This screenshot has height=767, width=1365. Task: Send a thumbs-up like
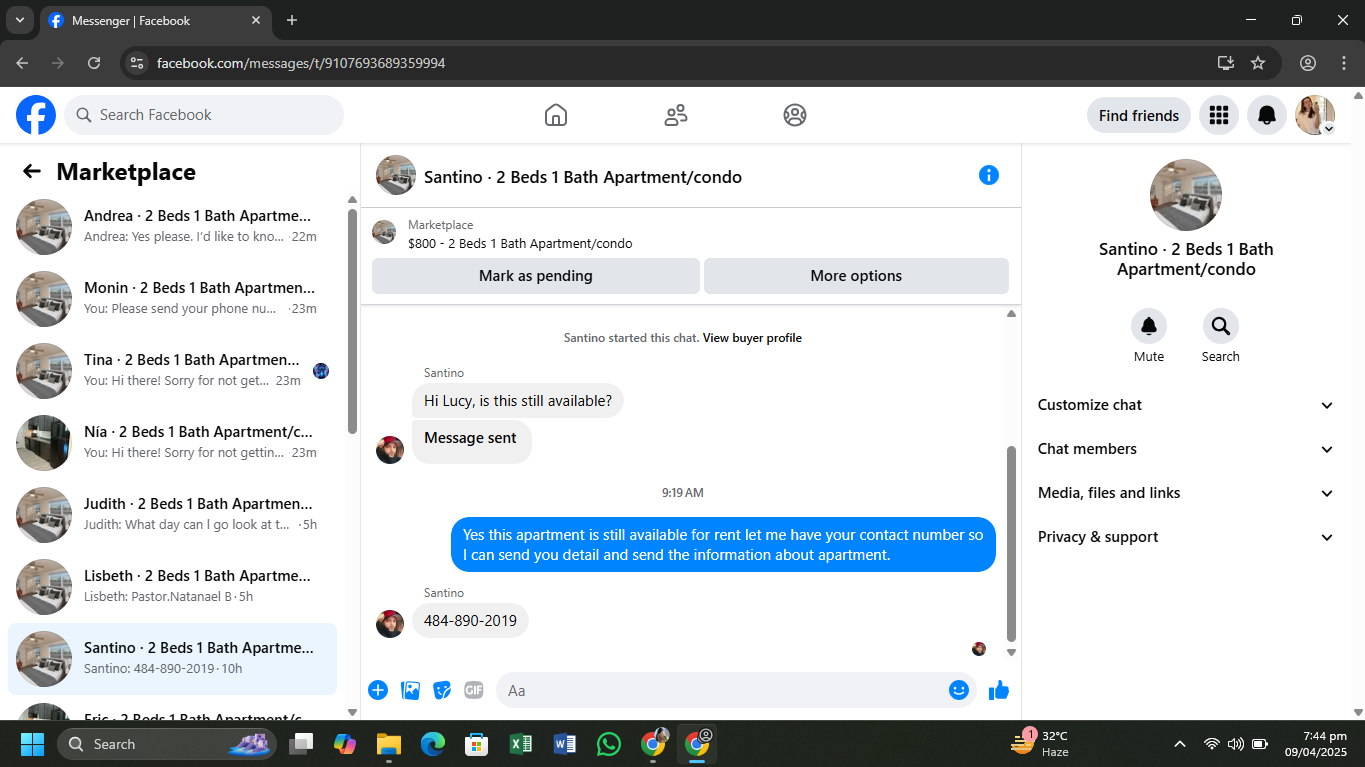(x=999, y=690)
